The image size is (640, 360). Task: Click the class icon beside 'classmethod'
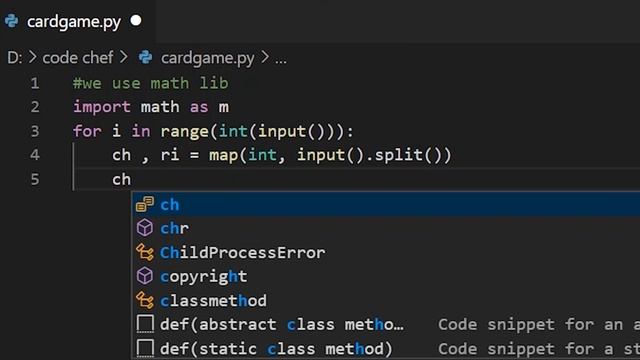tap(145, 301)
